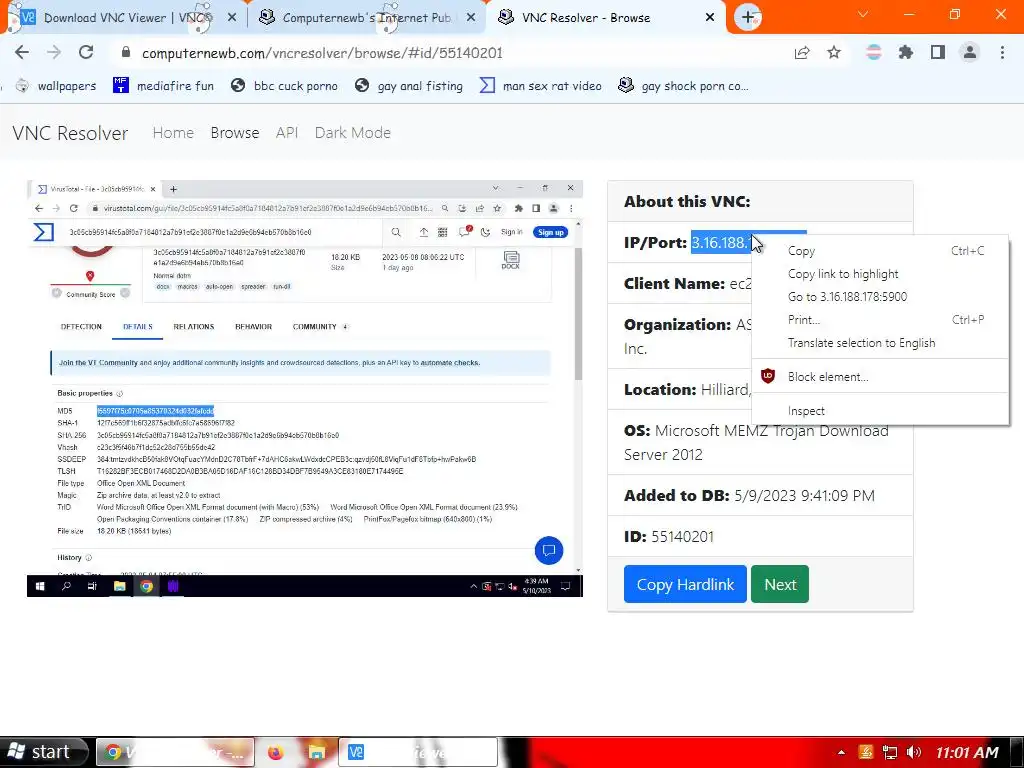This screenshot has width=1024, height=768.
Task: Open the network tray icon
Action: pos(889,752)
